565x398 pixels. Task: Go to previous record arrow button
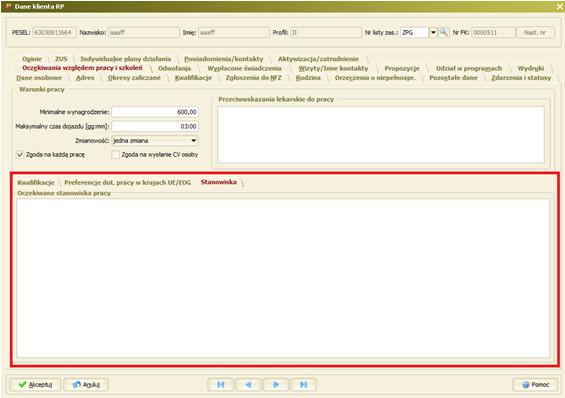tap(248, 385)
